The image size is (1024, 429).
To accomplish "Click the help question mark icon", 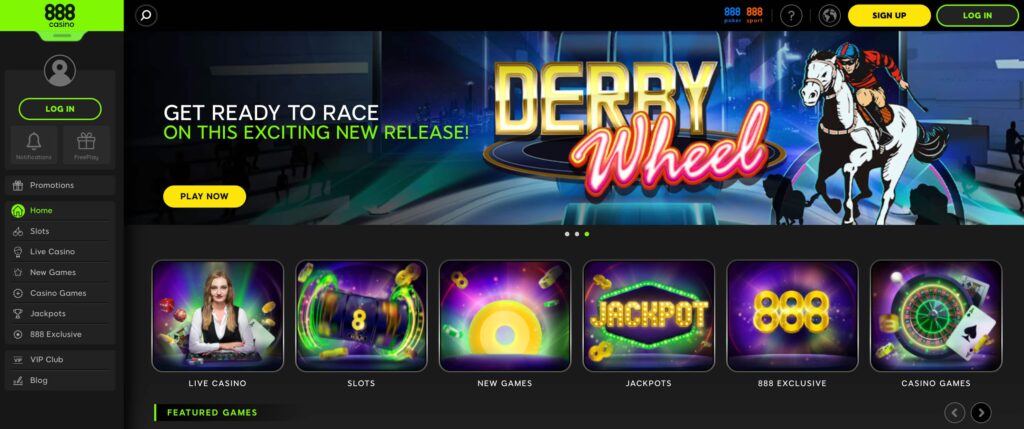I will pos(791,15).
